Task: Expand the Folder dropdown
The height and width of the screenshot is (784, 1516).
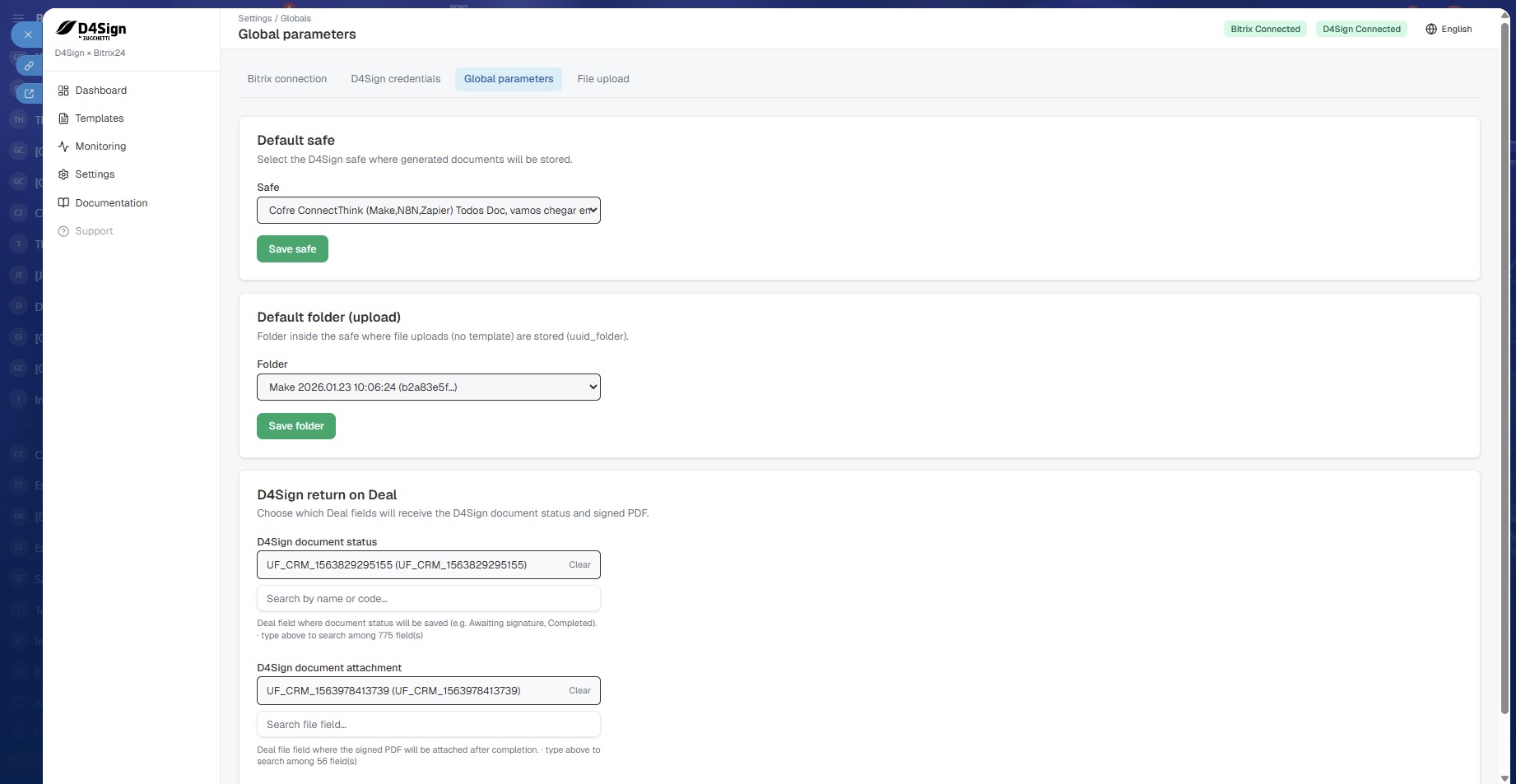Action: pyautogui.click(x=429, y=387)
